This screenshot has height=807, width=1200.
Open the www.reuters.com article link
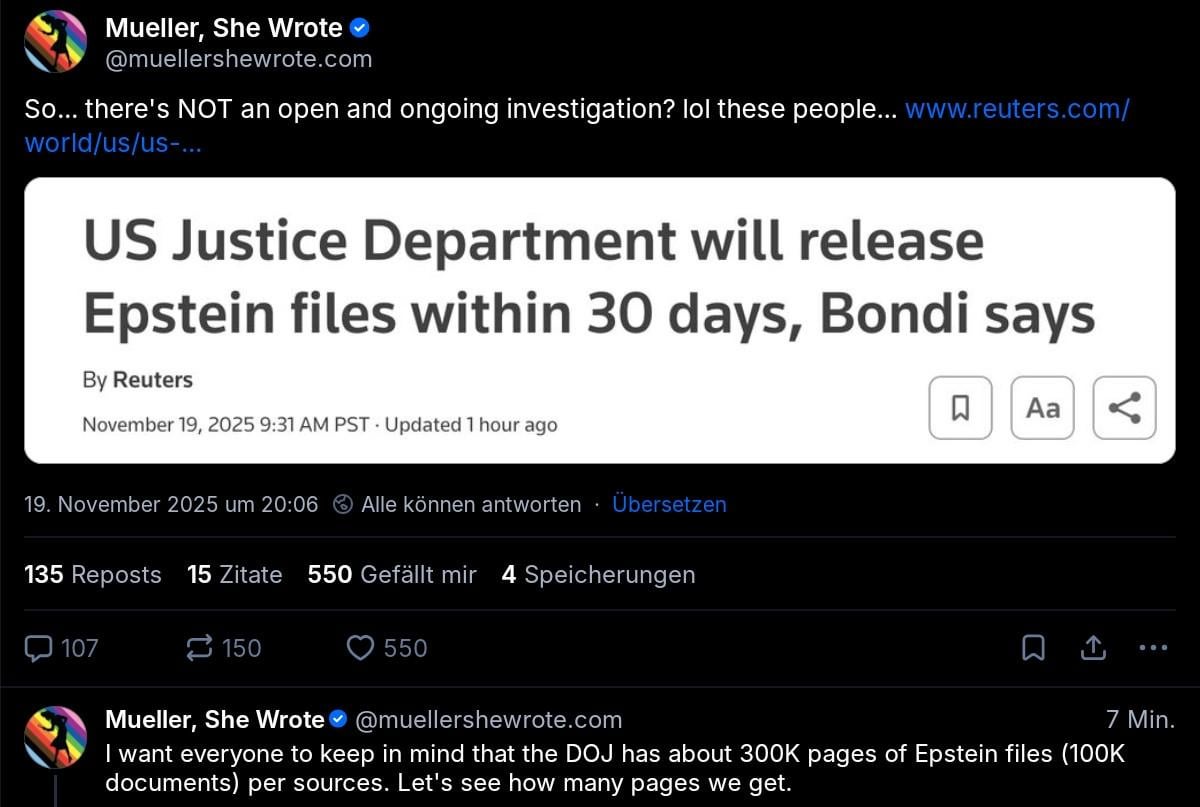pos(1016,110)
